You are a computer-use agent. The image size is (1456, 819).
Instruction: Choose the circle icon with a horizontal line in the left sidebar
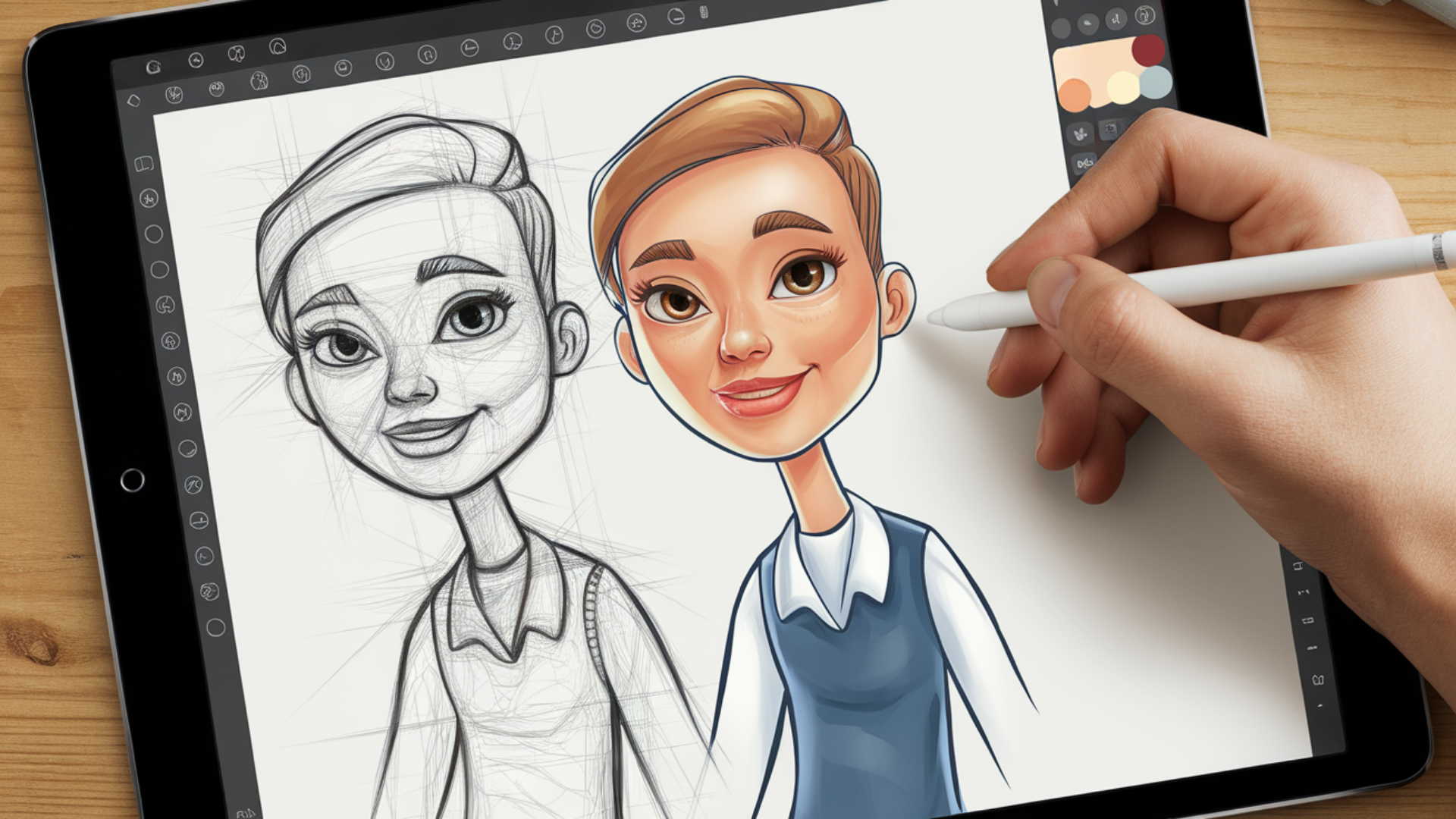[x=199, y=520]
